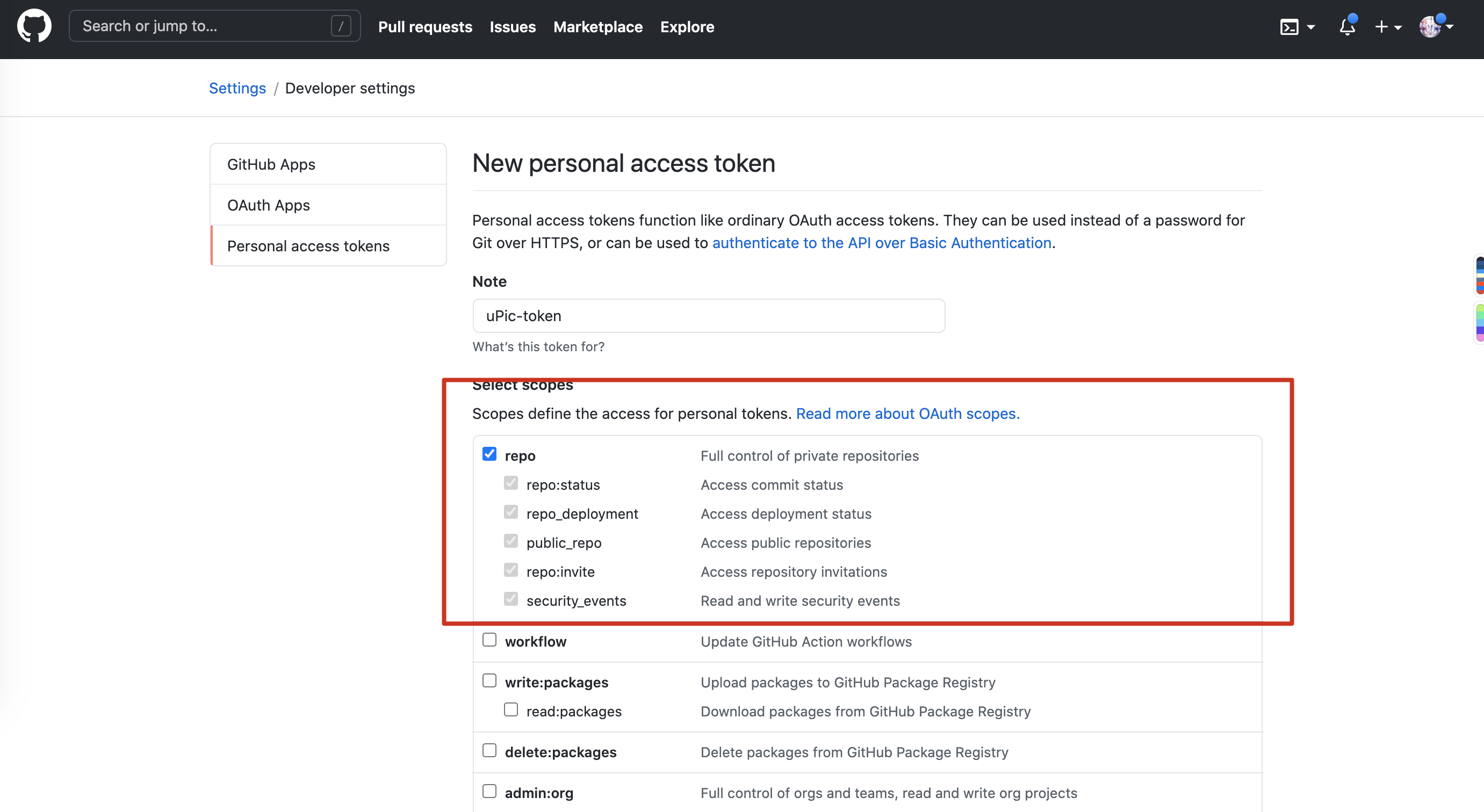The height and width of the screenshot is (812, 1484).
Task: Expand the terminal icon dropdown arrow
Action: [1310, 27]
